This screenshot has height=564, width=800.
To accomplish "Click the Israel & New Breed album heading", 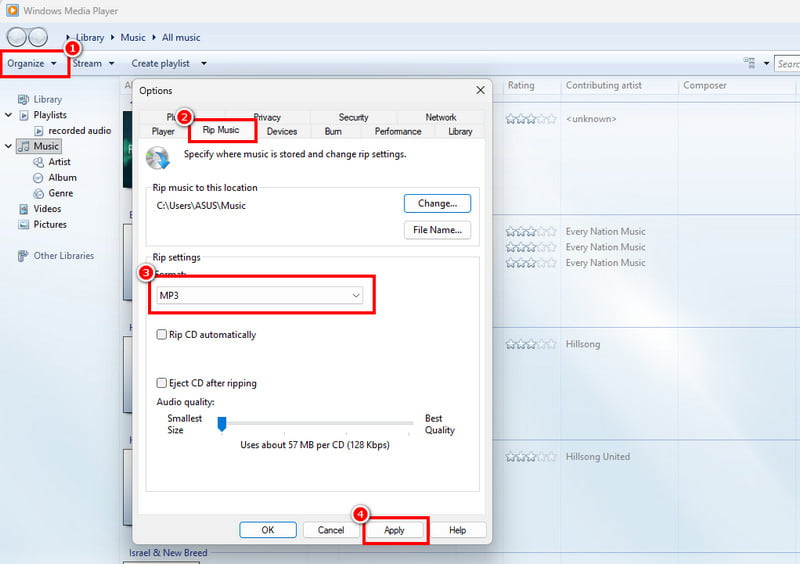I will pyautogui.click(x=168, y=553).
